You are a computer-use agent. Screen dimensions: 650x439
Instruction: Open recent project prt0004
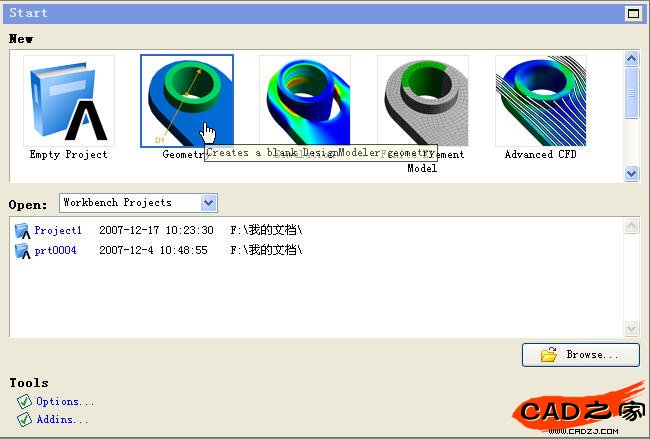pos(55,250)
